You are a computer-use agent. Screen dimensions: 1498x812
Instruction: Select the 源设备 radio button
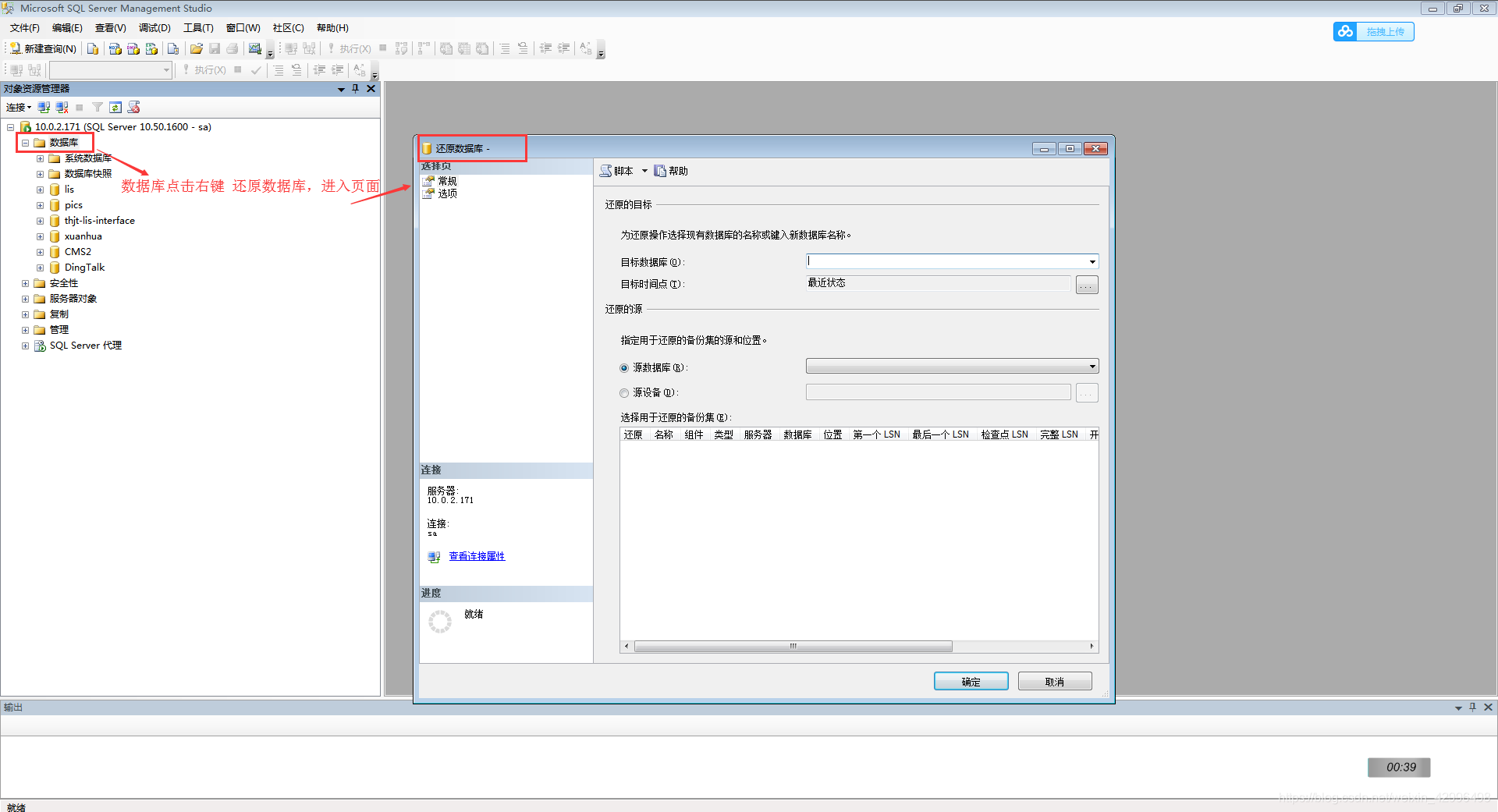point(624,393)
